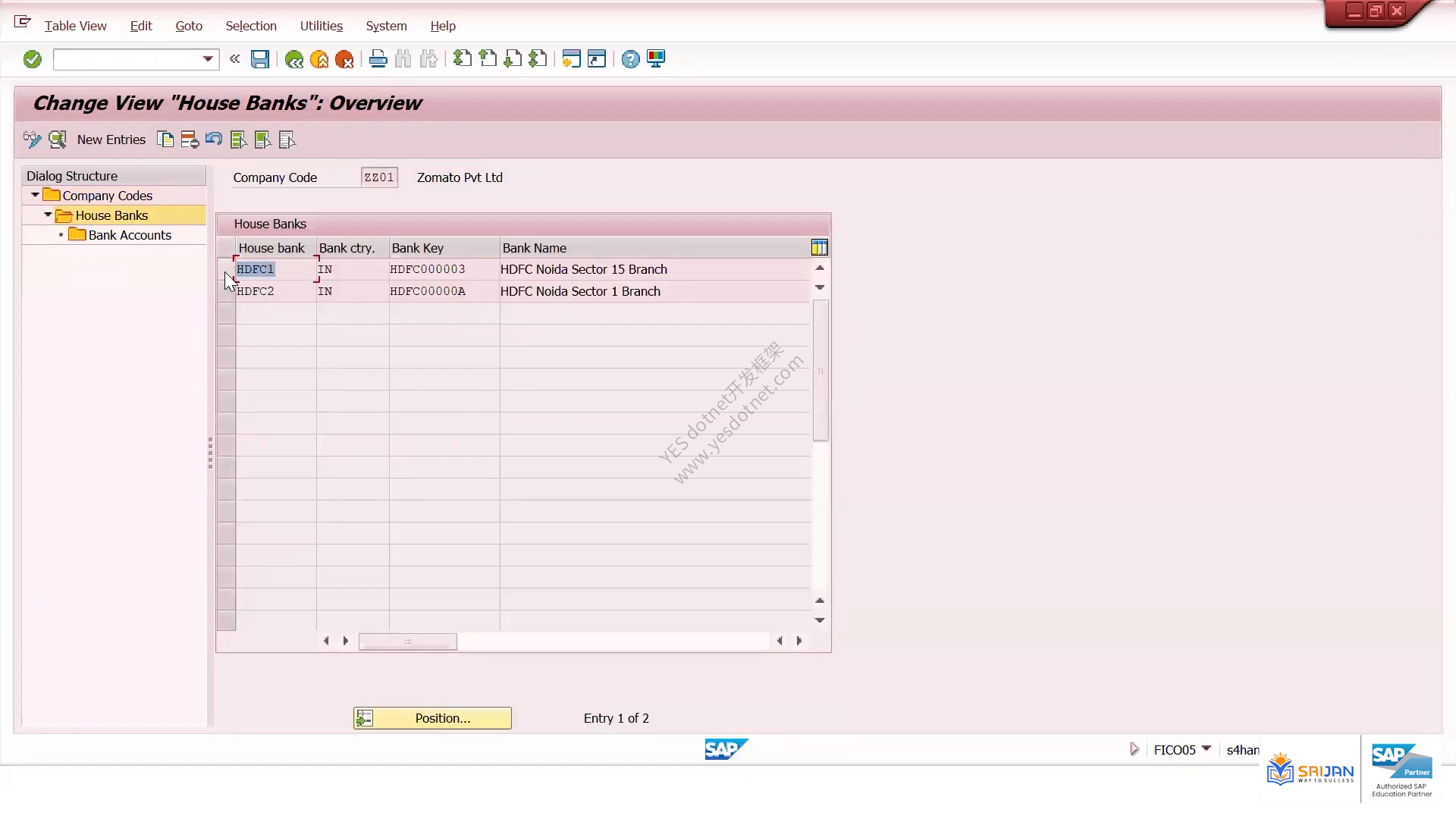
Task: Select the HDFC2 row selector
Action: pyautogui.click(x=226, y=291)
